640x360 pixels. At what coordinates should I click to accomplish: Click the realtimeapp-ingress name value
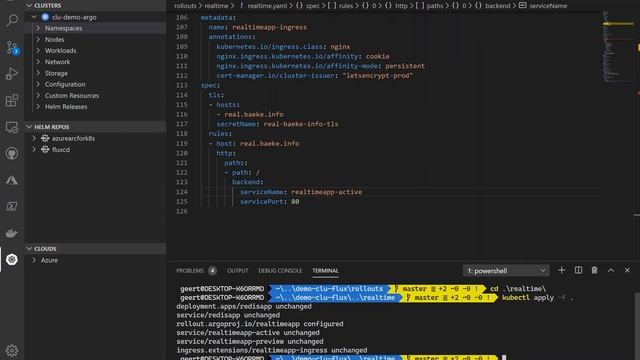point(269,27)
